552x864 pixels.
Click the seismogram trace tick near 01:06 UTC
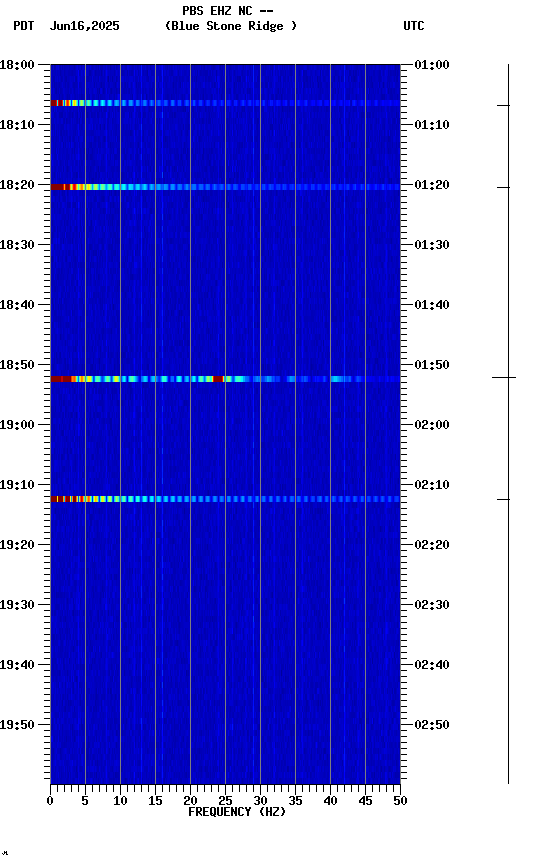pyautogui.click(x=504, y=105)
